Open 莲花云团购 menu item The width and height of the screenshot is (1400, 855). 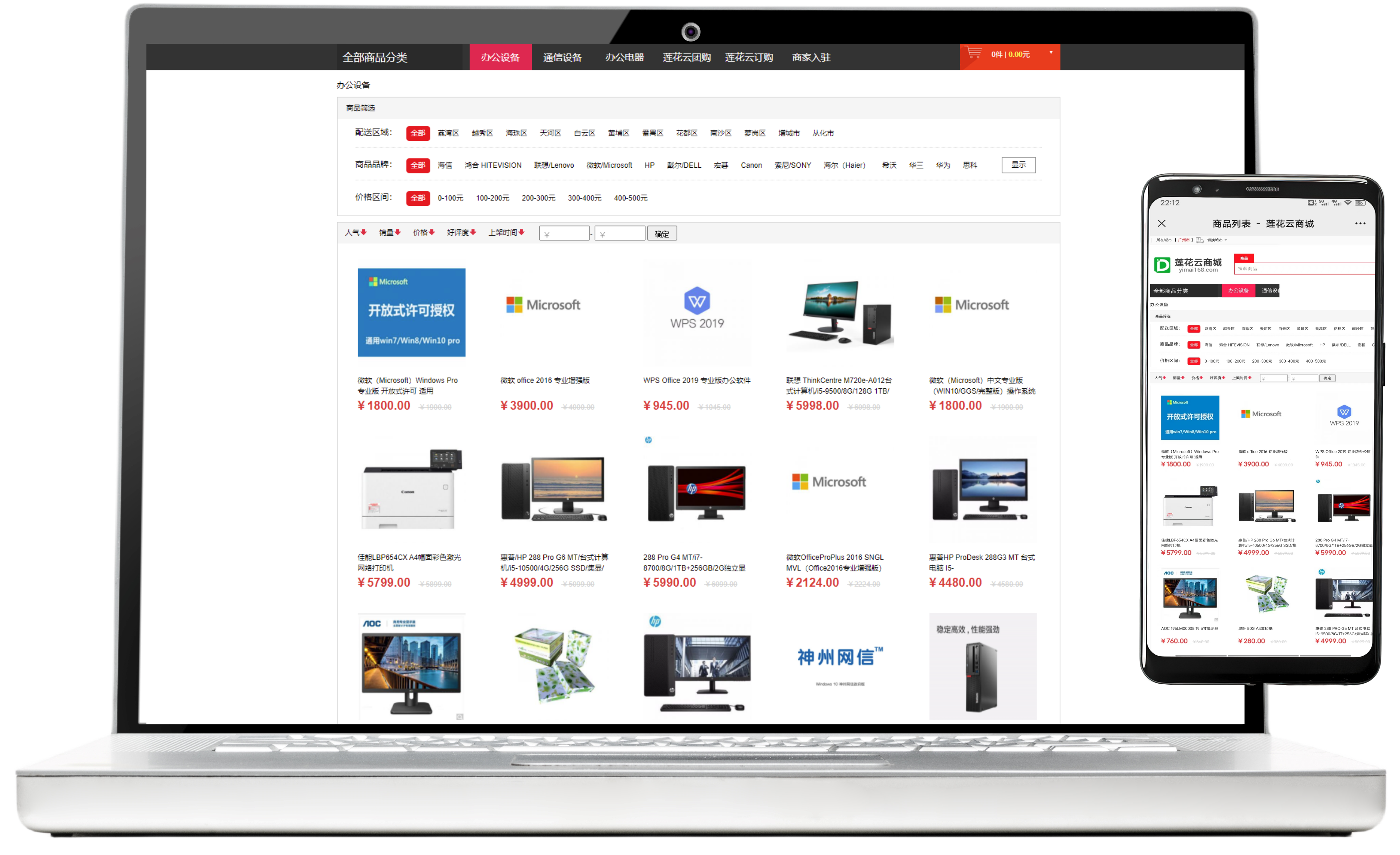[686, 57]
